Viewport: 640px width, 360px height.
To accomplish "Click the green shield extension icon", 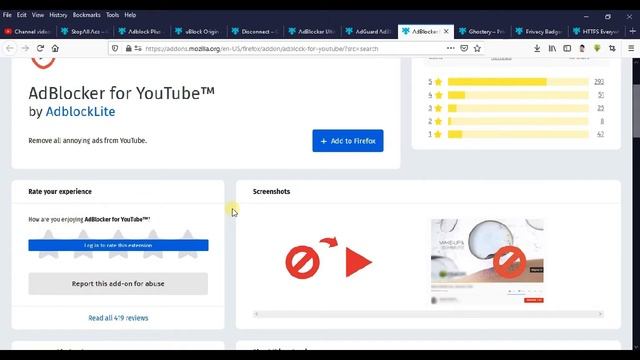I will pyautogui.click(x=597, y=49).
